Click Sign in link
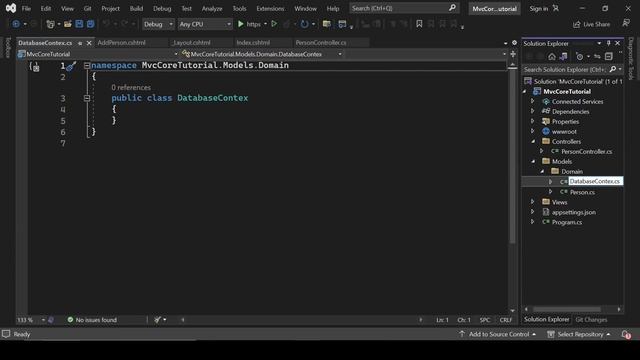This screenshot has width=640, height=360. click(x=539, y=8)
